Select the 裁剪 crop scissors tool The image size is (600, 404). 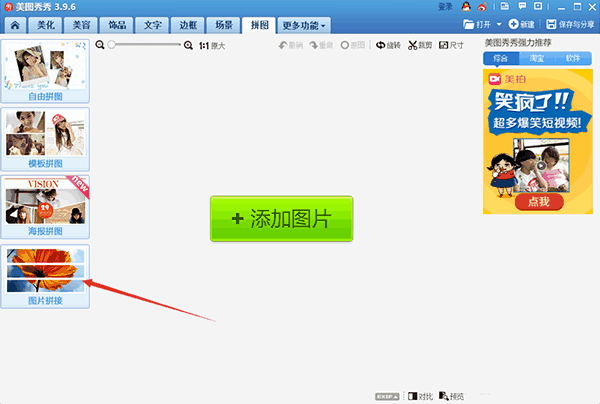423,46
